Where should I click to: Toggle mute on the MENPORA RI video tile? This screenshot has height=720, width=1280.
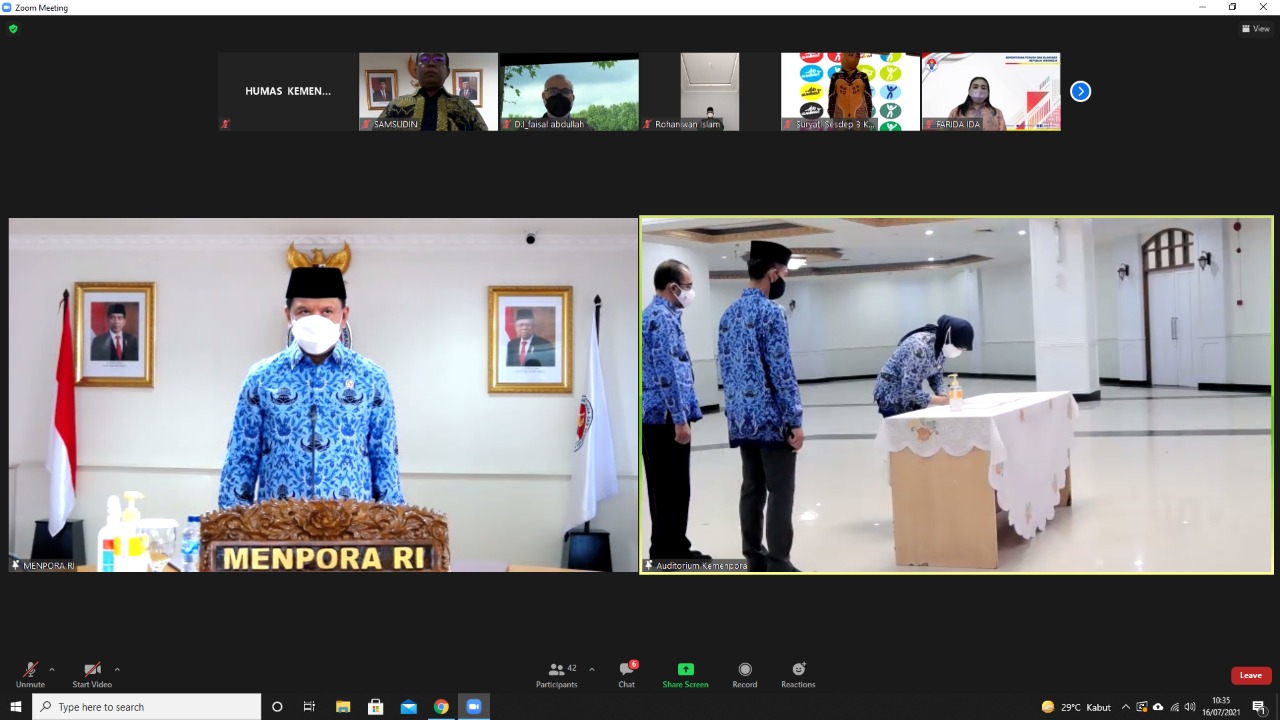tap(16, 565)
